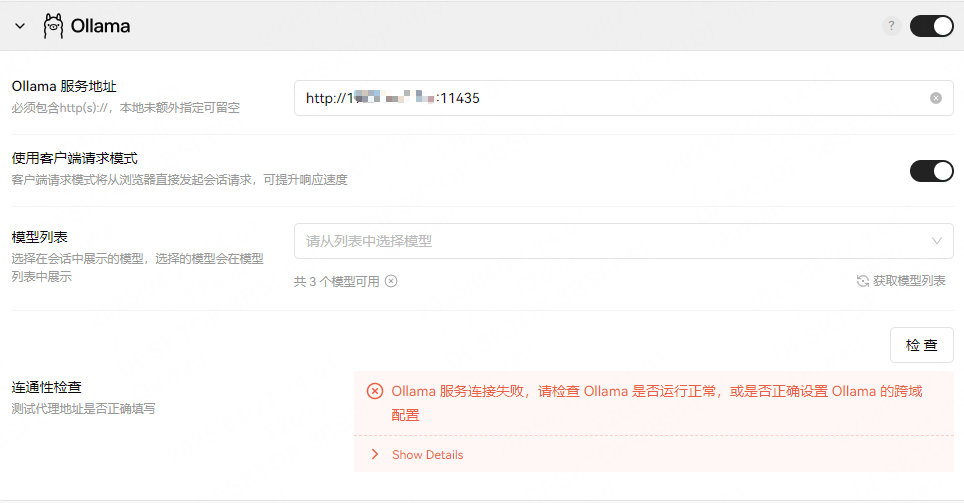This screenshot has height=503, width=964.
Task: Collapse the Ollama provider section
Action: click(20, 26)
